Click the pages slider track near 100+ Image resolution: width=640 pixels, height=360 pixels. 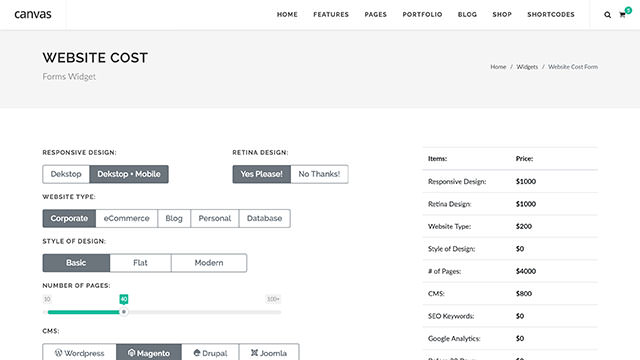point(273,312)
